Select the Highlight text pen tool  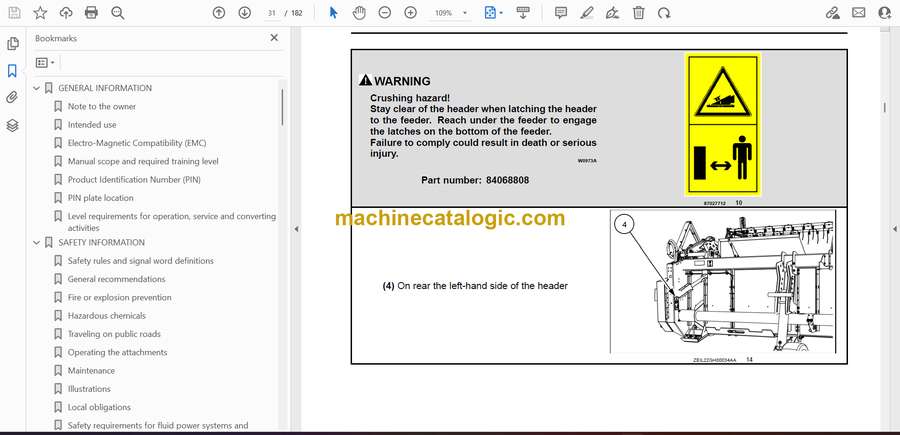(587, 13)
